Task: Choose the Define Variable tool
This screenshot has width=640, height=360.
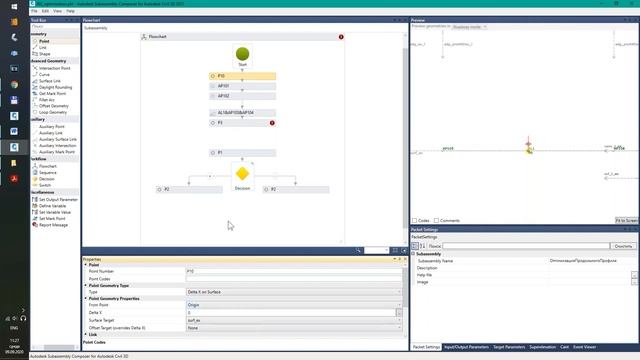Action: tap(52, 206)
